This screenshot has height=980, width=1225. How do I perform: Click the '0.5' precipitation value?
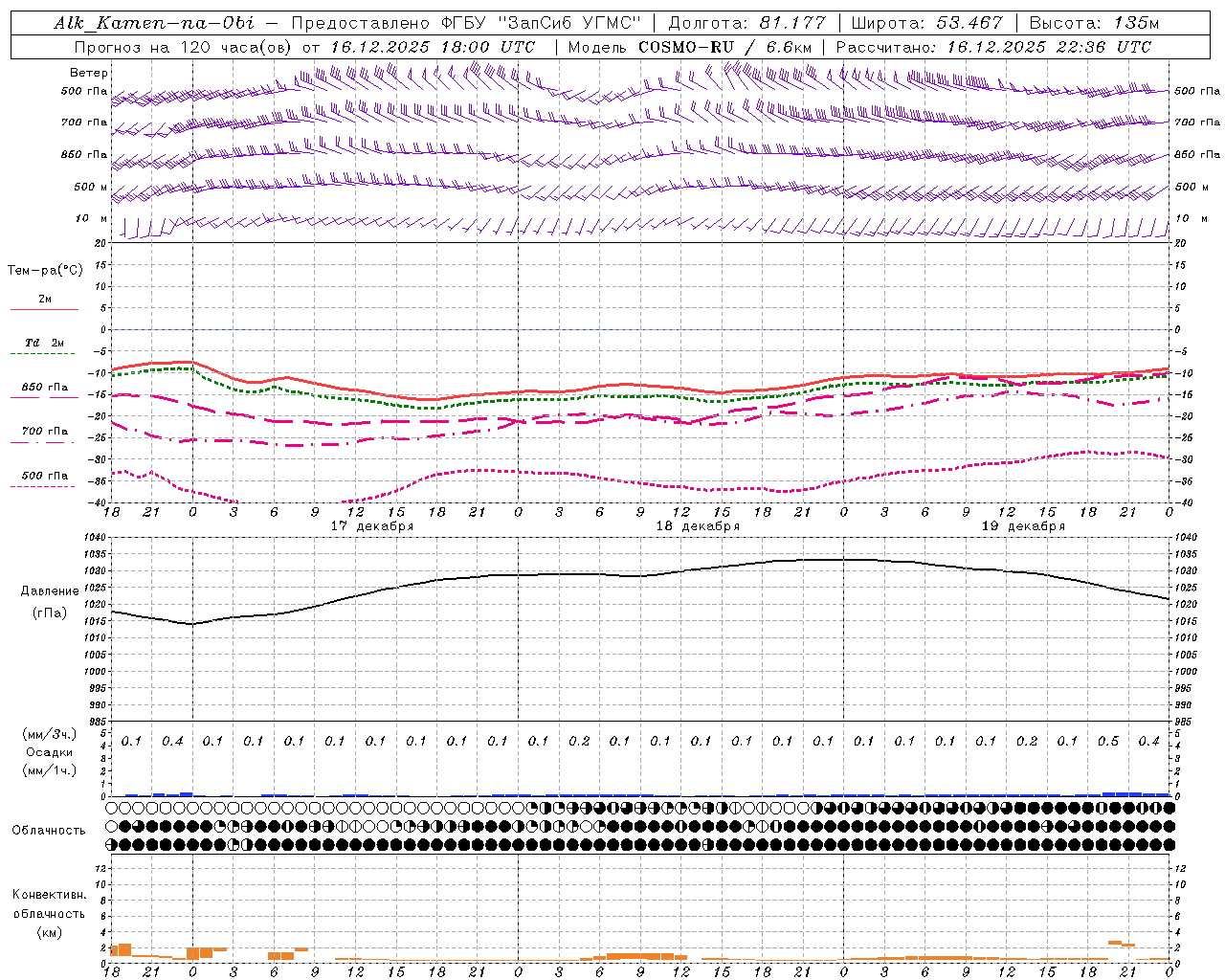[1108, 742]
